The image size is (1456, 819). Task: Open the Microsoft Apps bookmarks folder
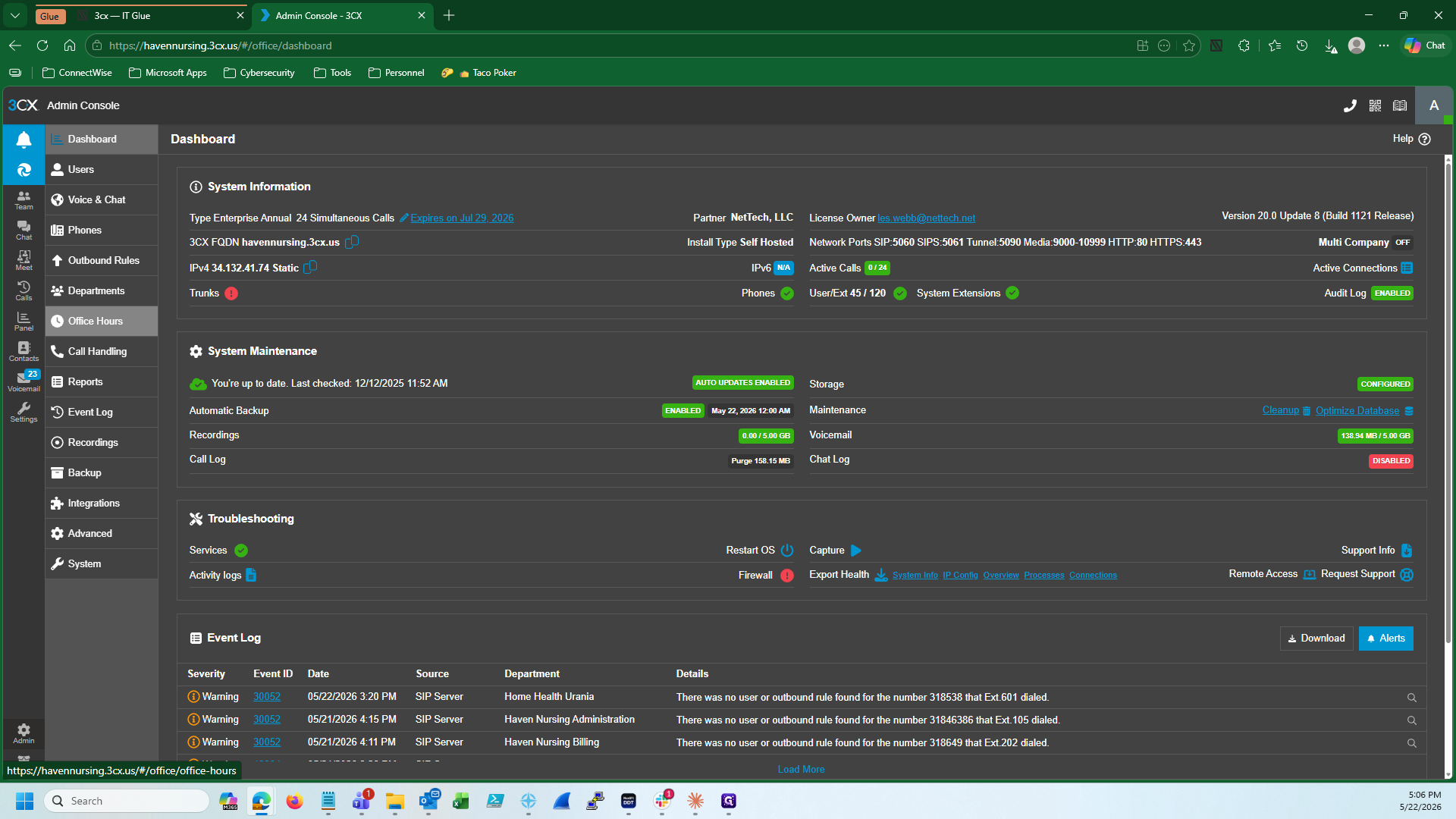(168, 73)
